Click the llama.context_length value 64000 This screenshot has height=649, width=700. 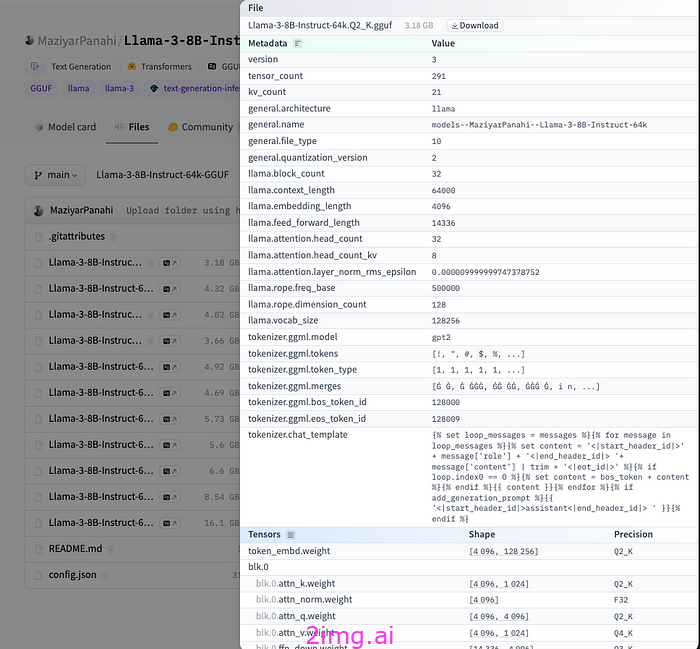point(443,191)
